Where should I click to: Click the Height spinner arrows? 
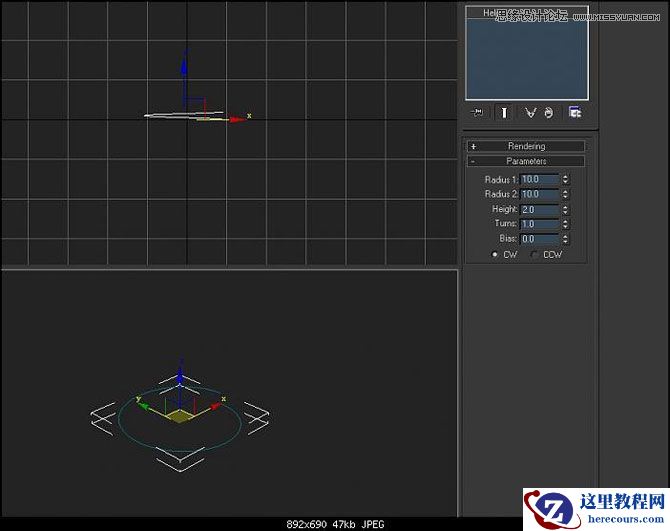click(x=565, y=209)
